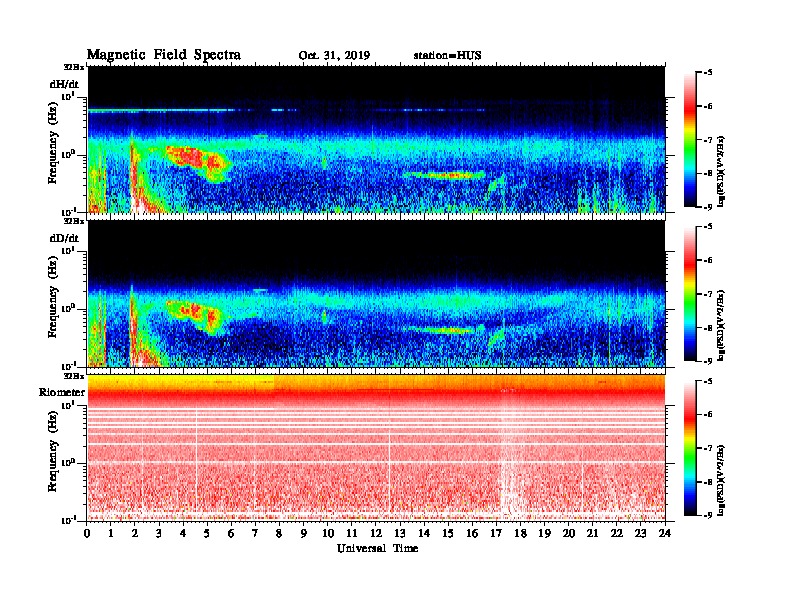Image resolution: width=792 pixels, height=612 pixels.
Task: Click the "-5" tick on dH/dt color scale
Action: coord(708,72)
